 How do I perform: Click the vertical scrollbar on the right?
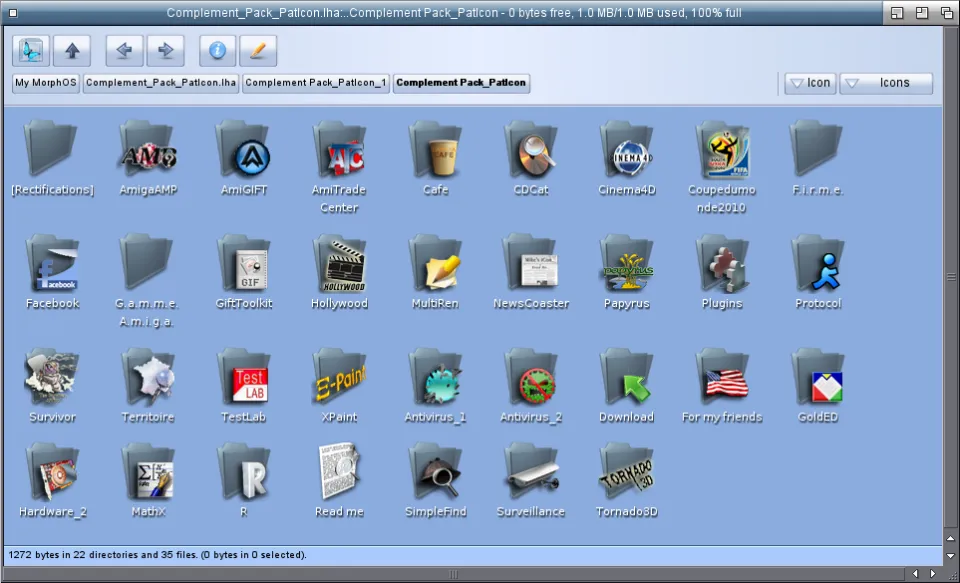coord(950,278)
